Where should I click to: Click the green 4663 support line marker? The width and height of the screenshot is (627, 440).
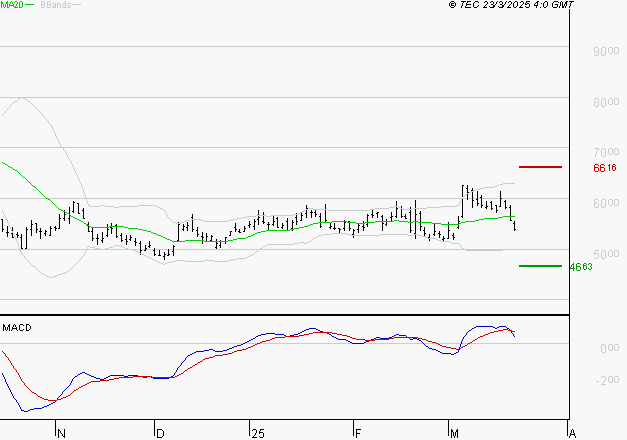tap(540, 266)
